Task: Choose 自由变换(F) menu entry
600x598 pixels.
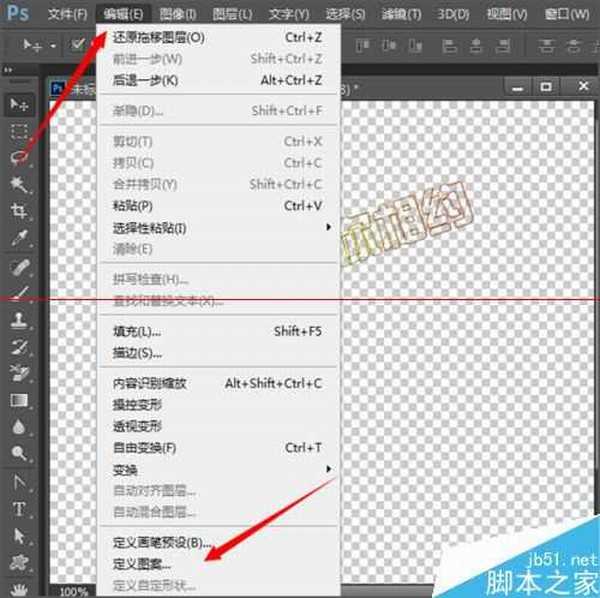Action: pyautogui.click(x=218, y=448)
